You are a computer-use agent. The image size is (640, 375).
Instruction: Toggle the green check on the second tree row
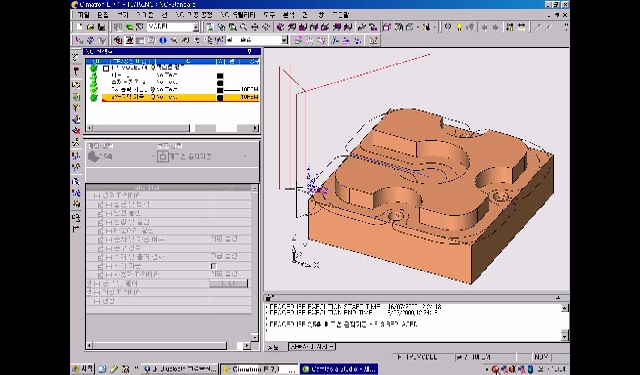coord(94,76)
